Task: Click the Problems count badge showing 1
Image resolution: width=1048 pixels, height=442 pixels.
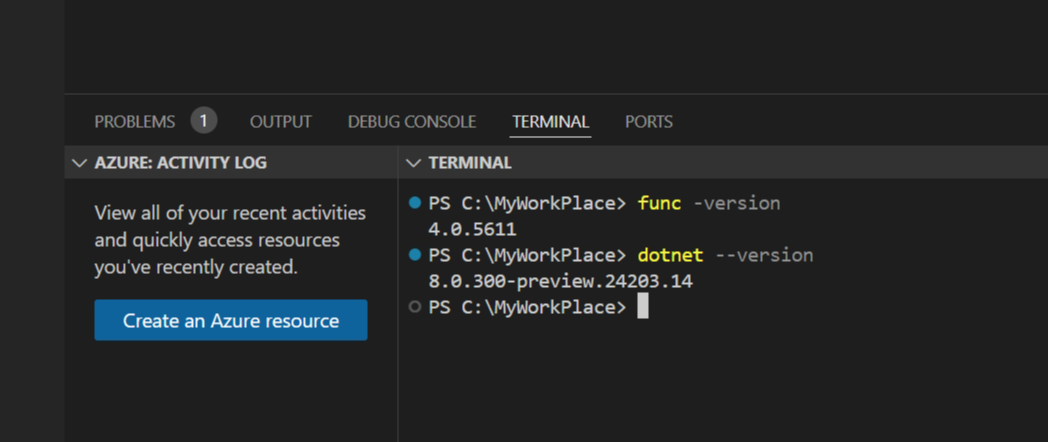Action: coord(204,121)
